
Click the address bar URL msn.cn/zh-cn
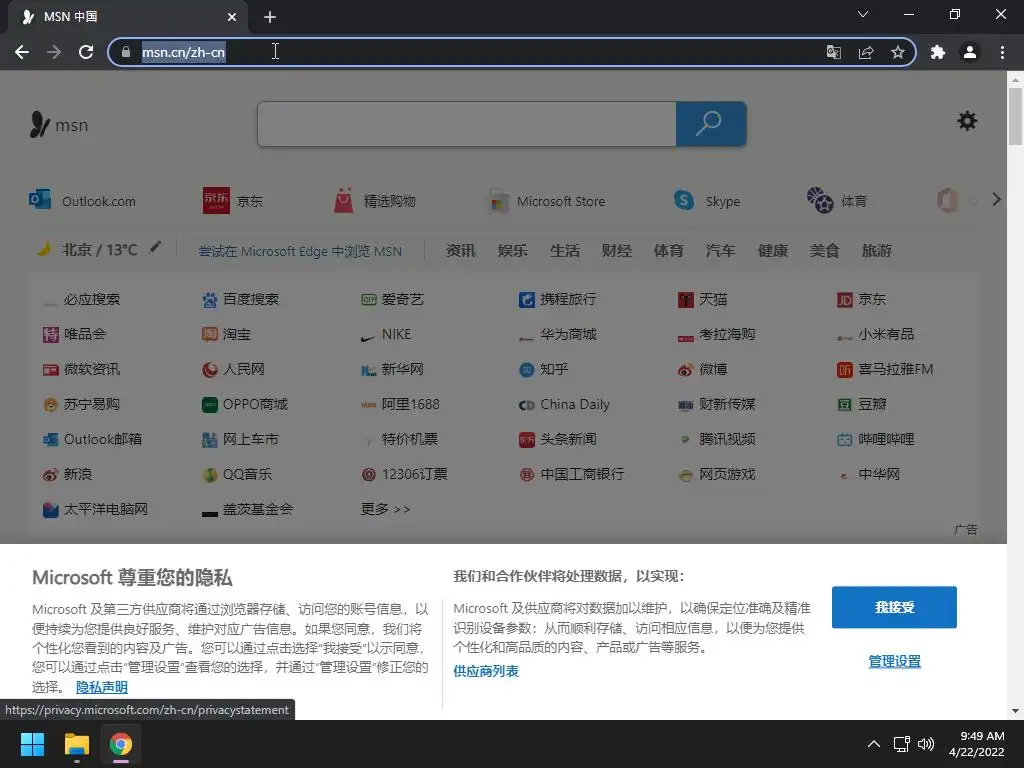tap(184, 52)
